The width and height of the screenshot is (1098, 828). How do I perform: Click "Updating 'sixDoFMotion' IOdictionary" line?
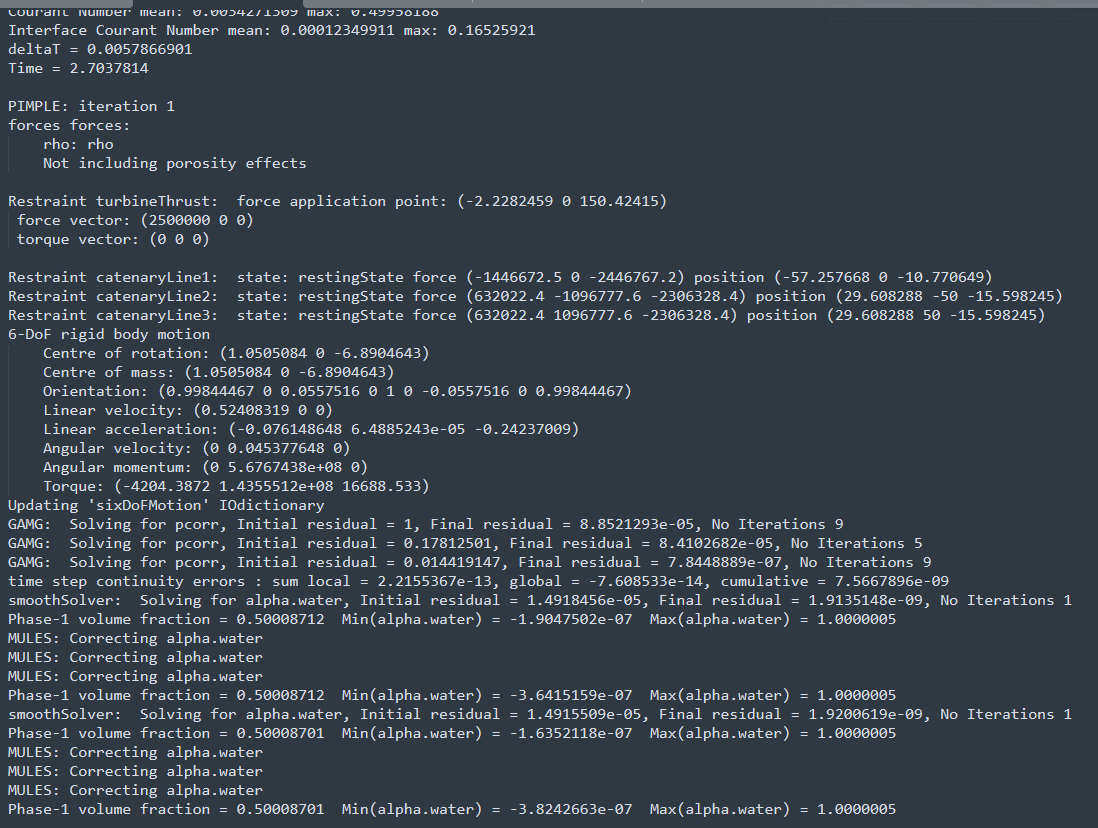[166, 505]
